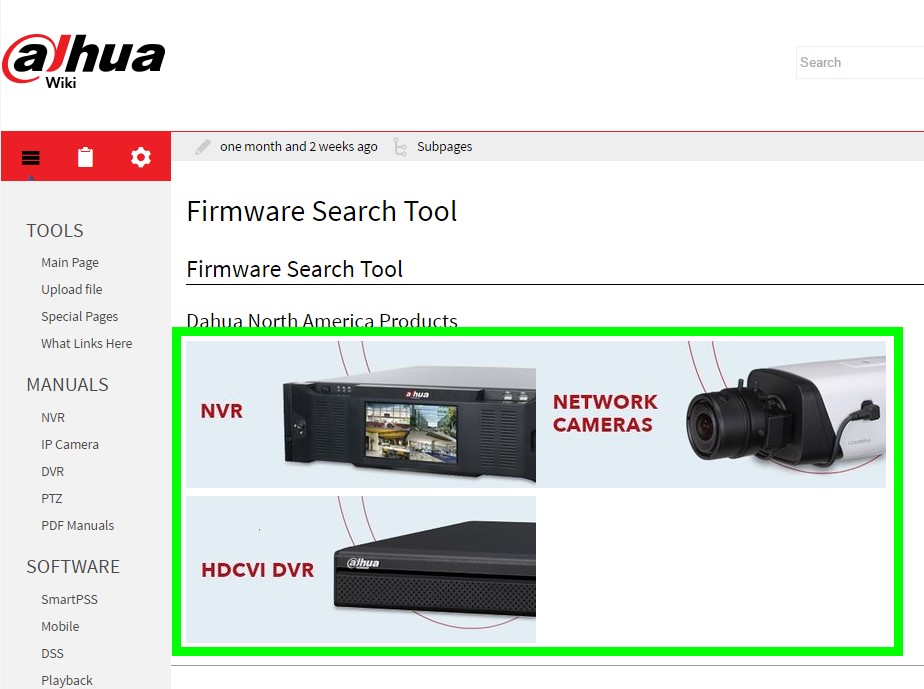The image size is (924, 689).
Task: Go to the Upload file page
Action: [71, 289]
